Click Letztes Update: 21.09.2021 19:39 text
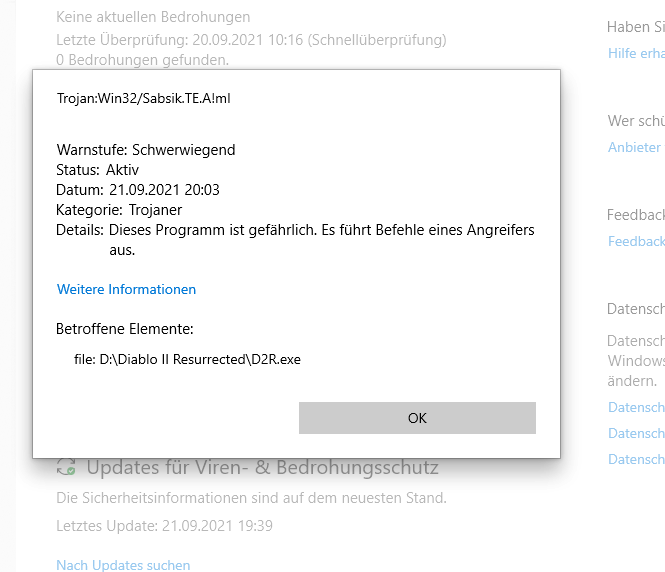Screen dimensions: 665x572 (x=165, y=526)
